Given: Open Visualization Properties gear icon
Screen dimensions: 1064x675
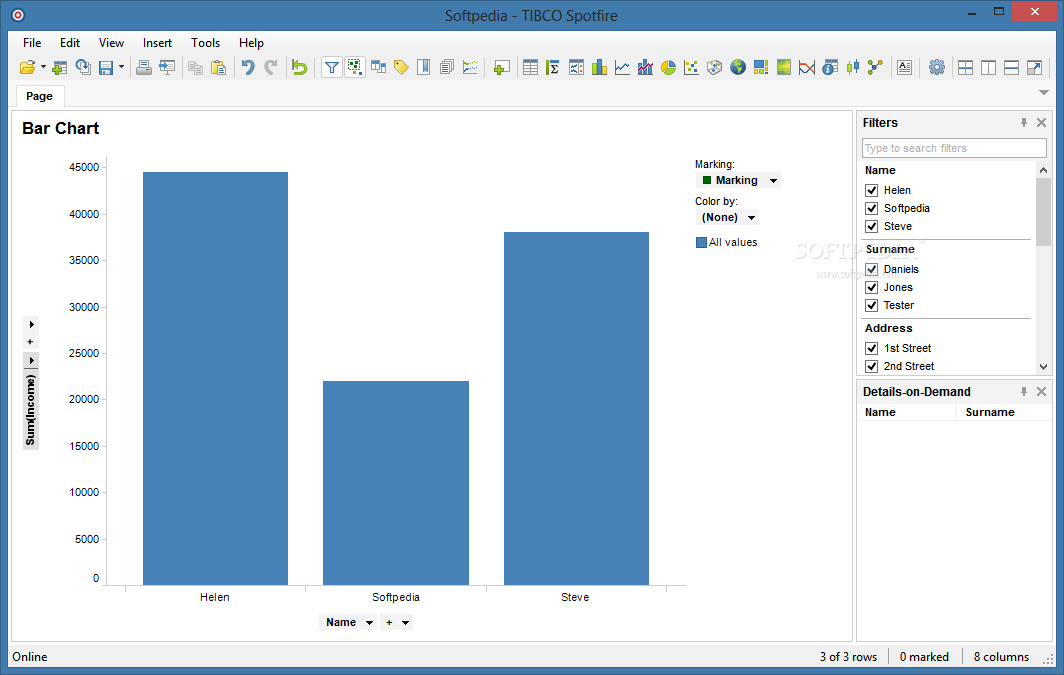Looking at the screenshot, I should 937,67.
